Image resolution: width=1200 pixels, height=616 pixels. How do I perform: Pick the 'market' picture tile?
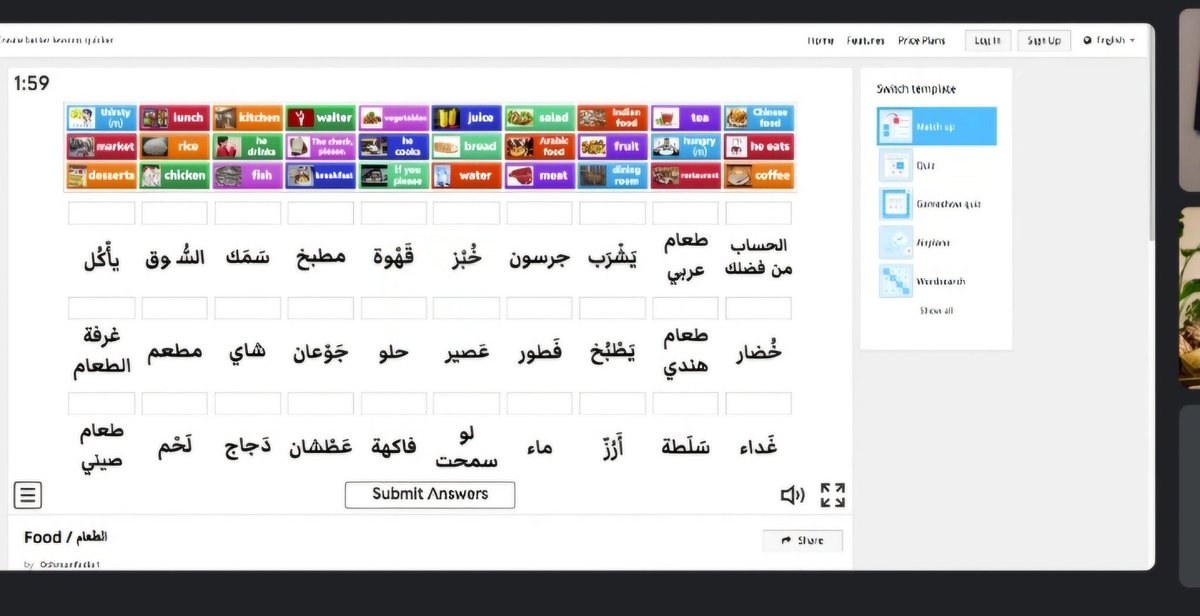click(101, 146)
